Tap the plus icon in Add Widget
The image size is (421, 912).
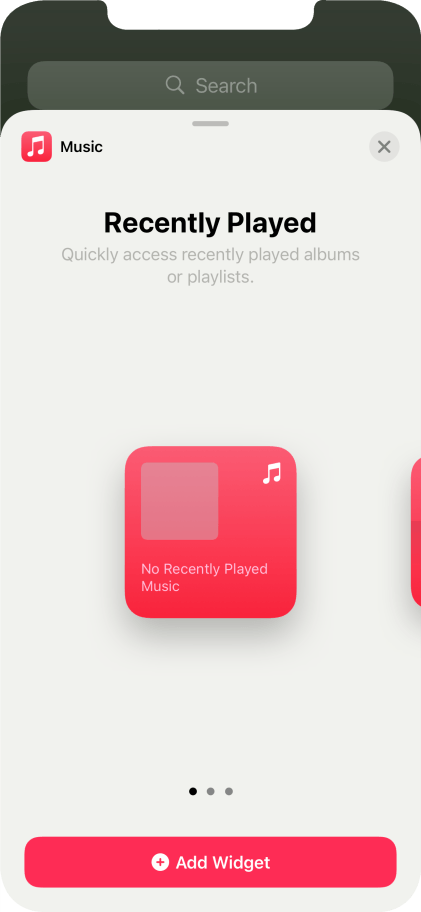pyautogui.click(x=160, y=862)
